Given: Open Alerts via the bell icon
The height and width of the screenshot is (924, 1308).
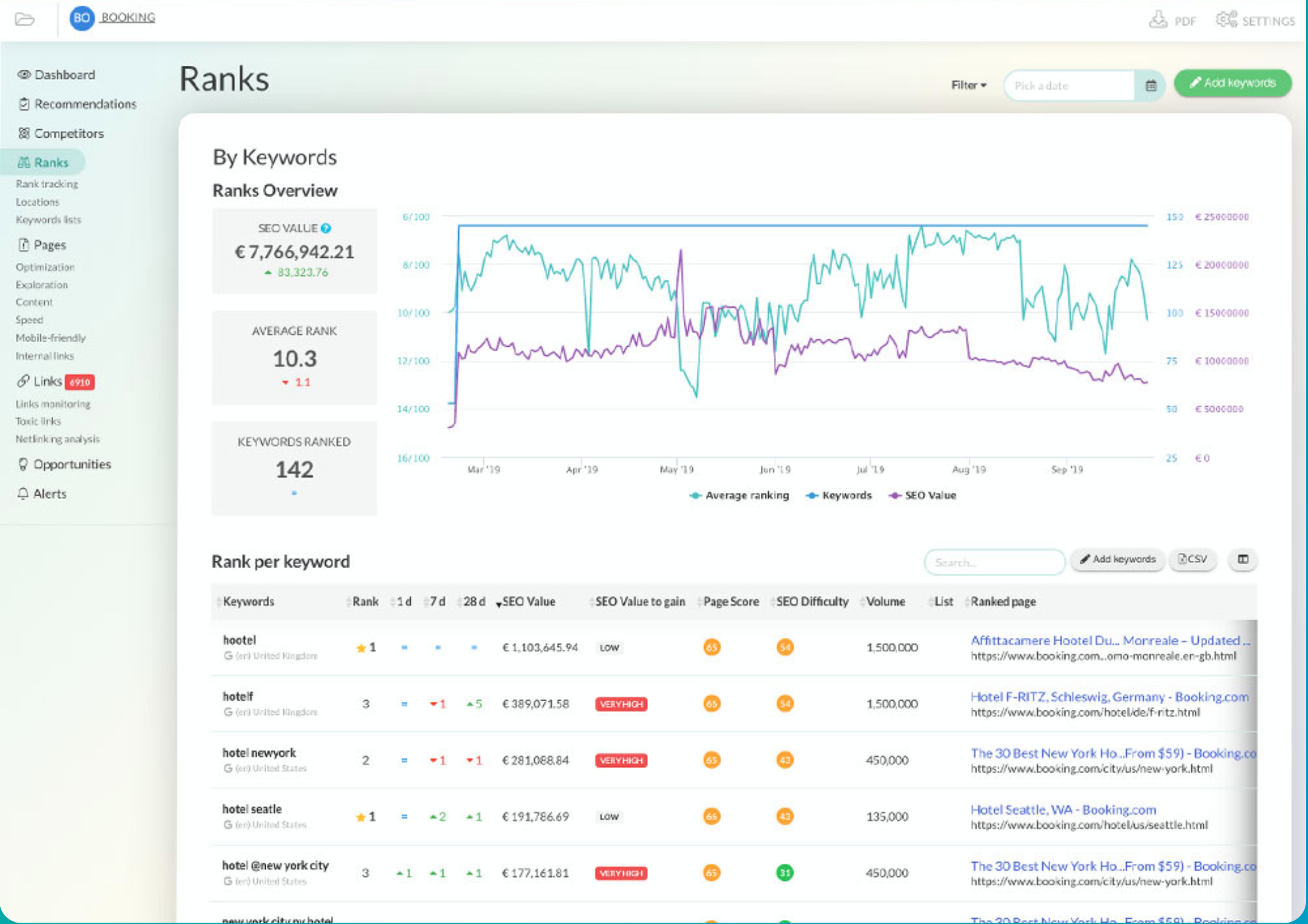Looking at the screenshot, I should [24, 494].
